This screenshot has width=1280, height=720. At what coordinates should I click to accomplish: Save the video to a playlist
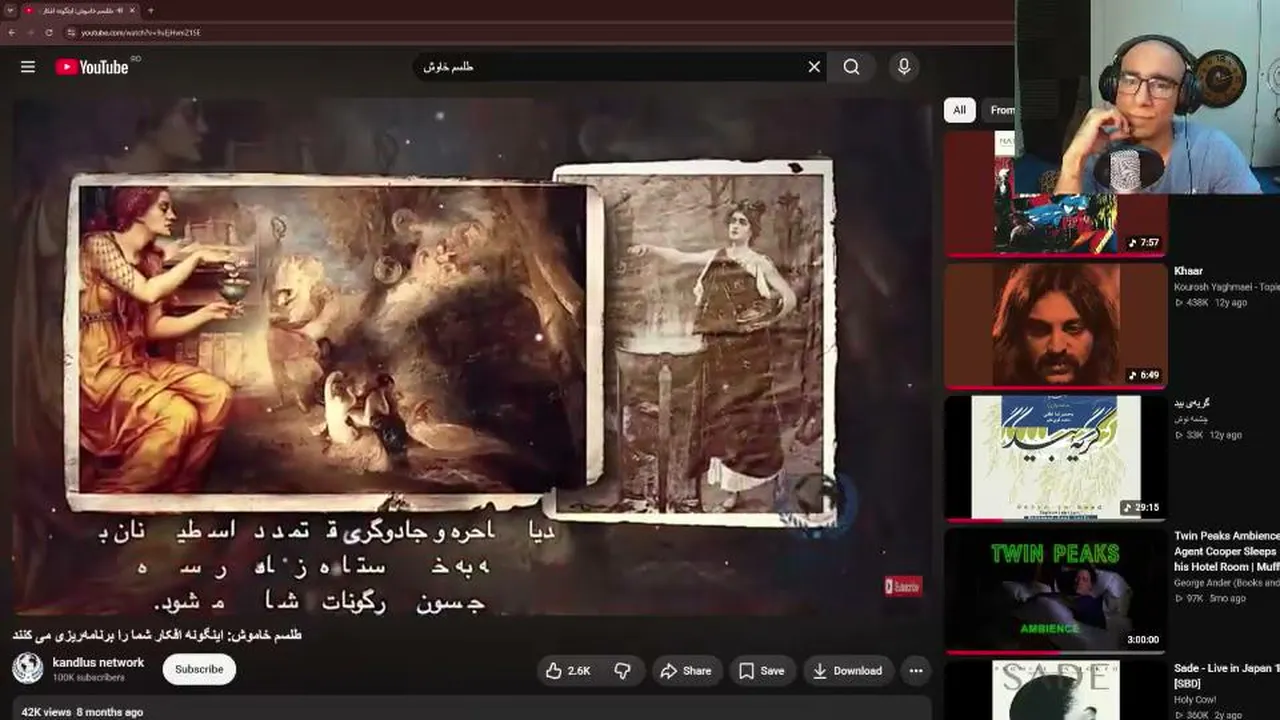pyautogui.click(x=762, y=671)
